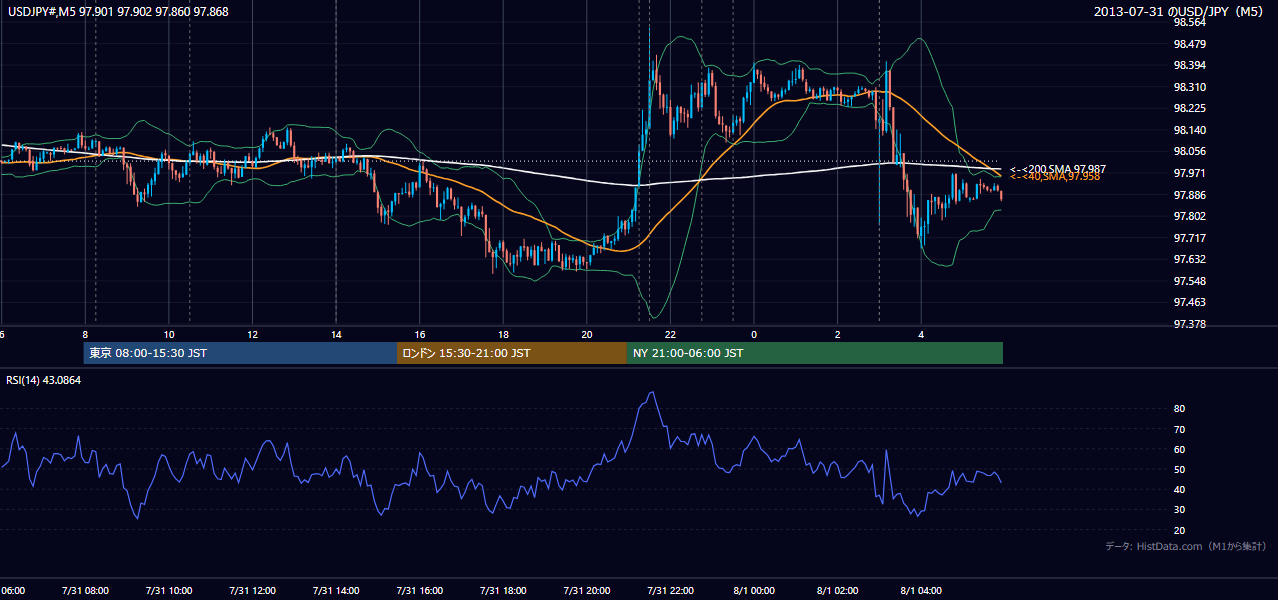Click the bottom time label 7/31 10:00
1278x600 pixels.
169,590
